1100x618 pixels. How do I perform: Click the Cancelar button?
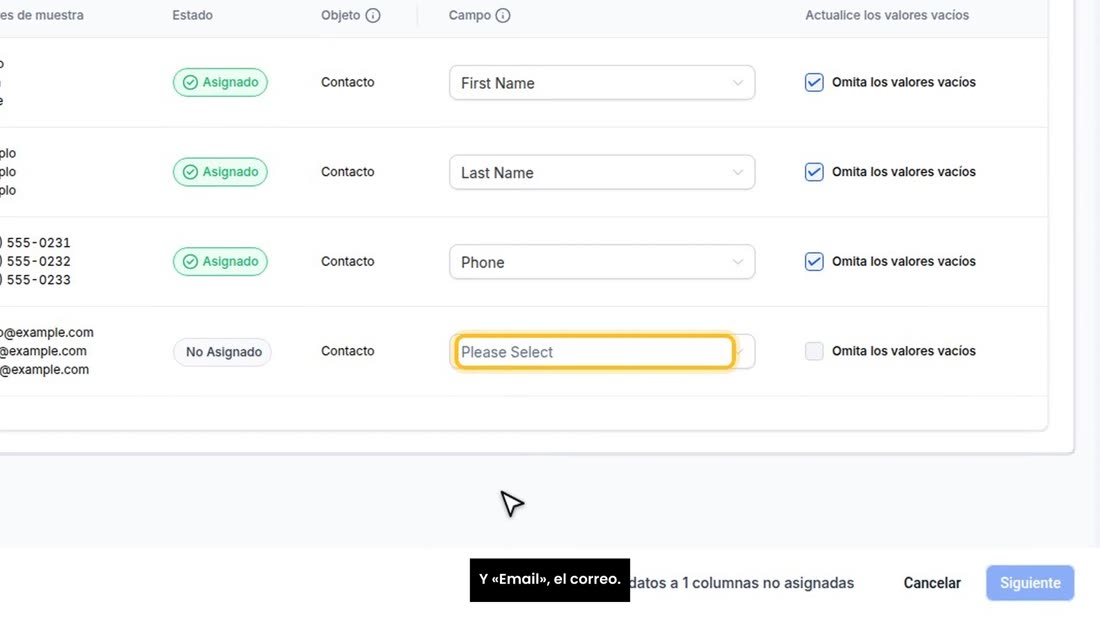pyautogui.click(x=932, y=583)
